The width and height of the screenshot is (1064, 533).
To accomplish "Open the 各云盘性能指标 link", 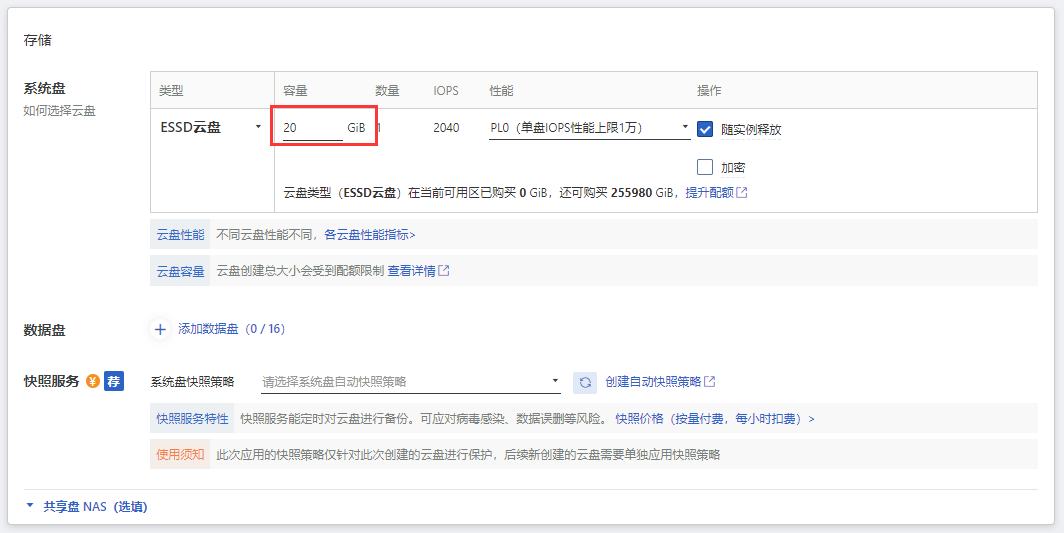I will tap(369, 235).
